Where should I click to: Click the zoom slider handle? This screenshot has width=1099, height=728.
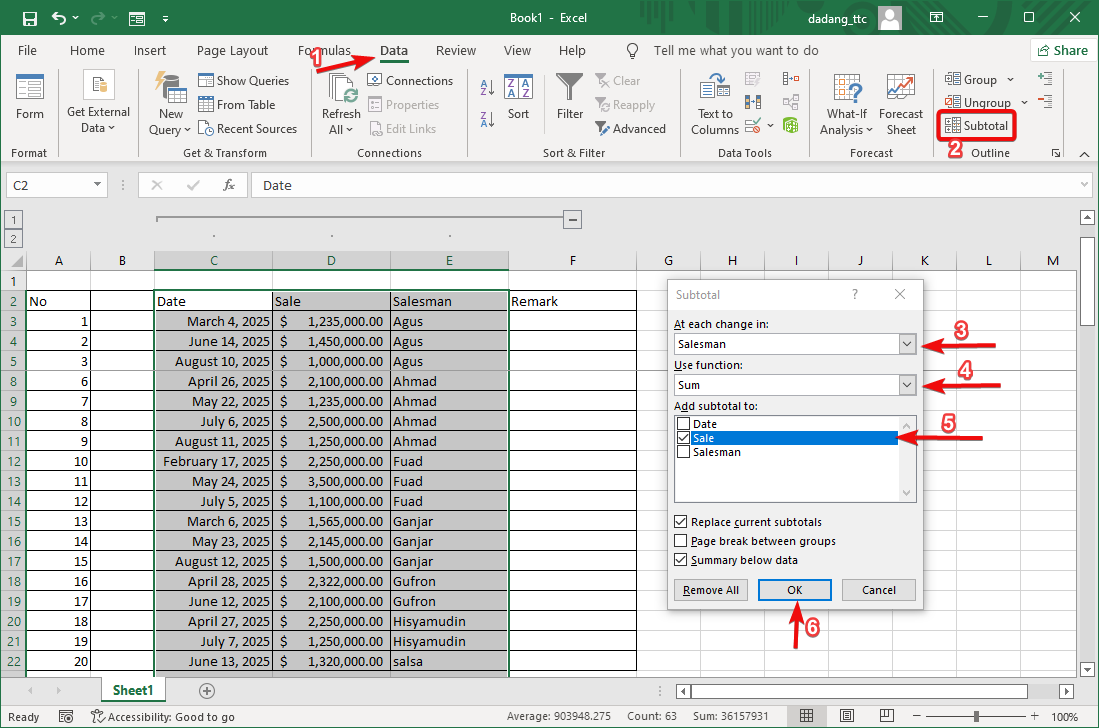pyautogui.click(x=976, y=716)
